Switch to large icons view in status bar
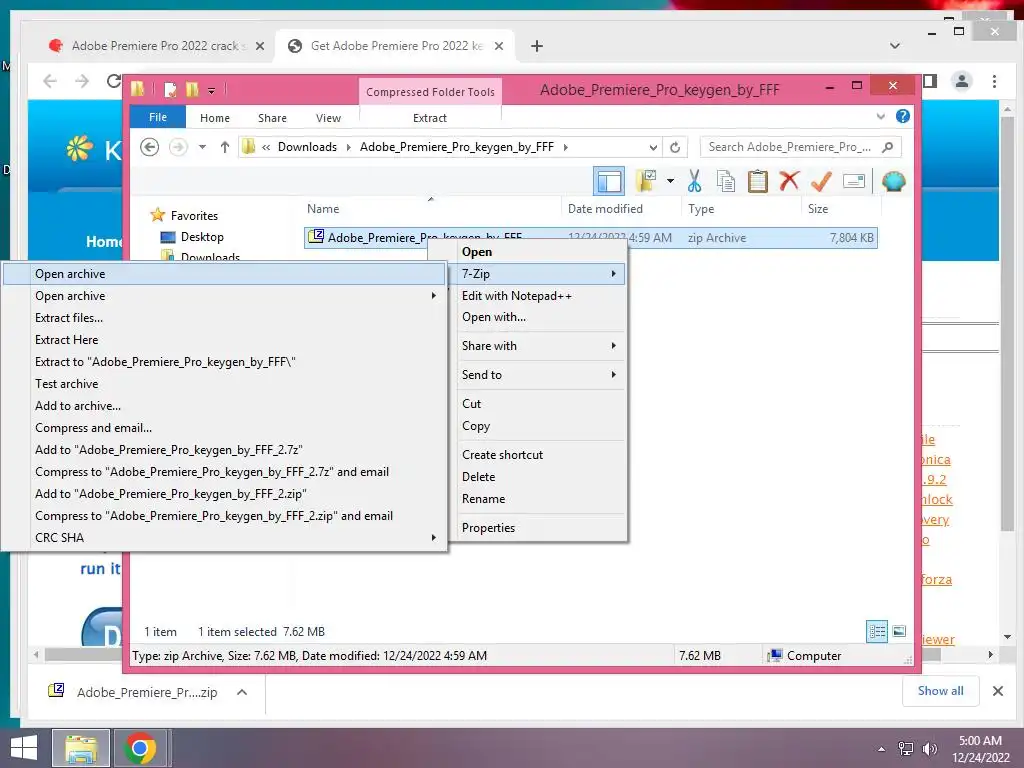1024x768 pixels. pos(899,632)
